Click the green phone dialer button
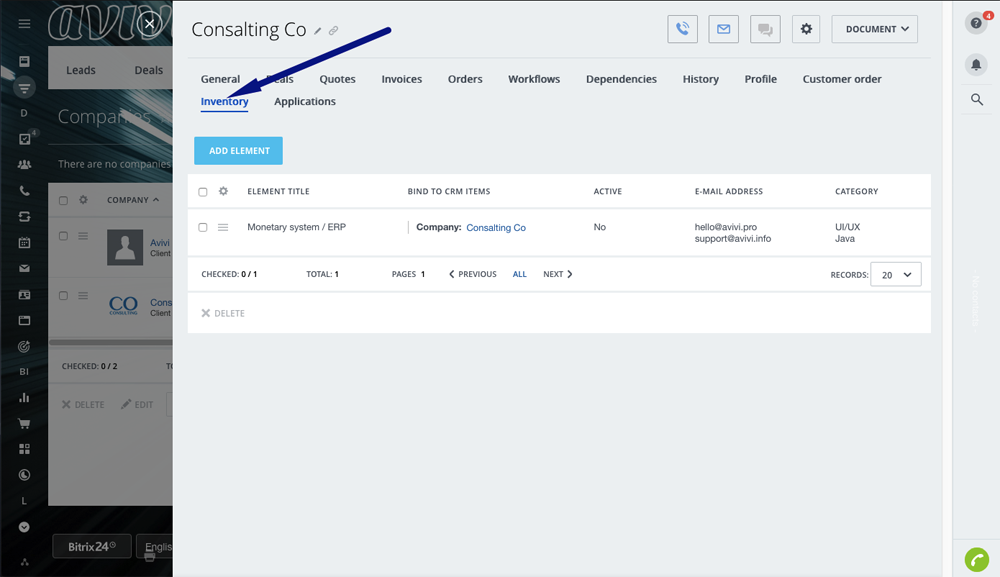 [976, 560]
